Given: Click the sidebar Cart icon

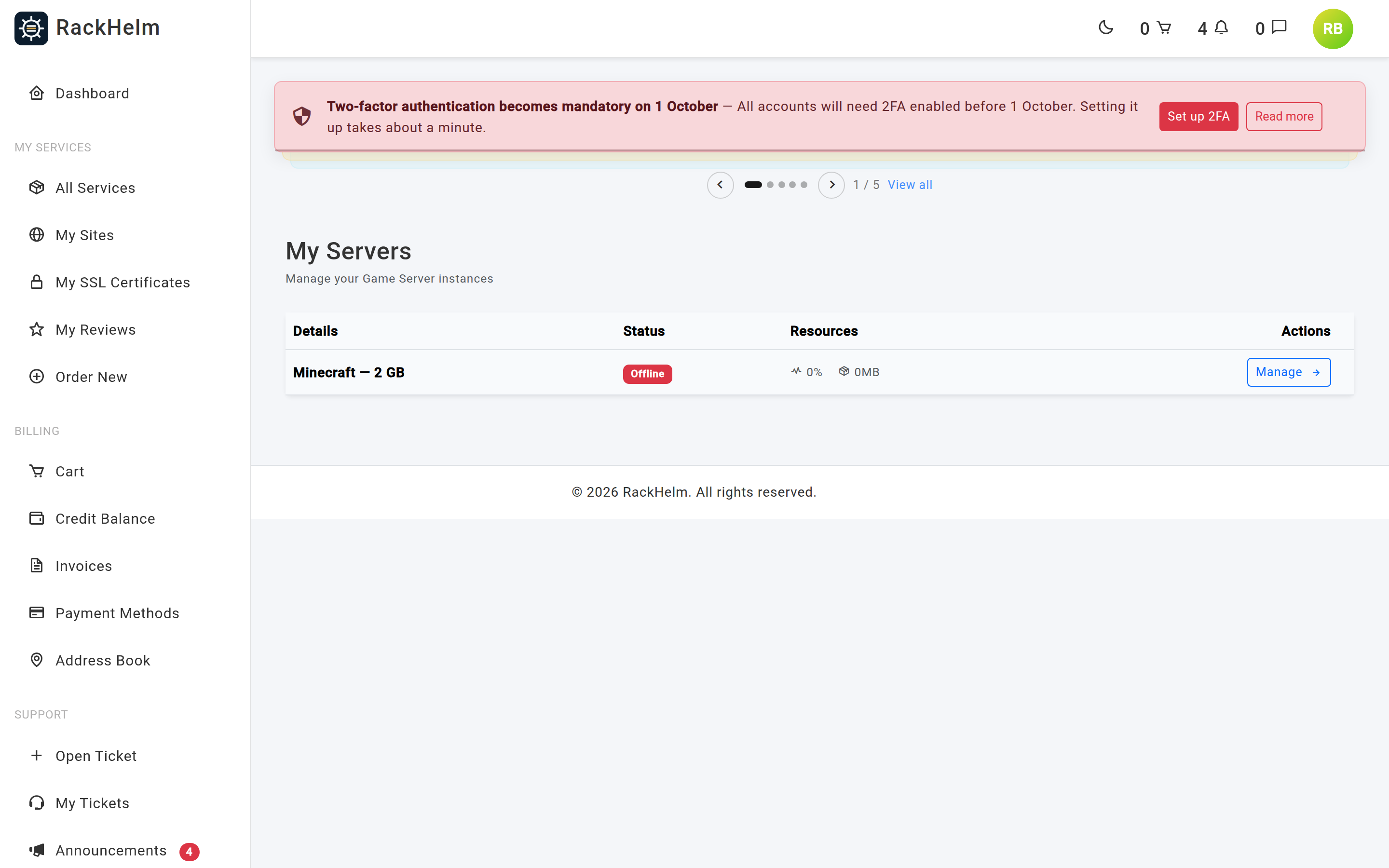Looking at the screenshot, I should [37, 471].
